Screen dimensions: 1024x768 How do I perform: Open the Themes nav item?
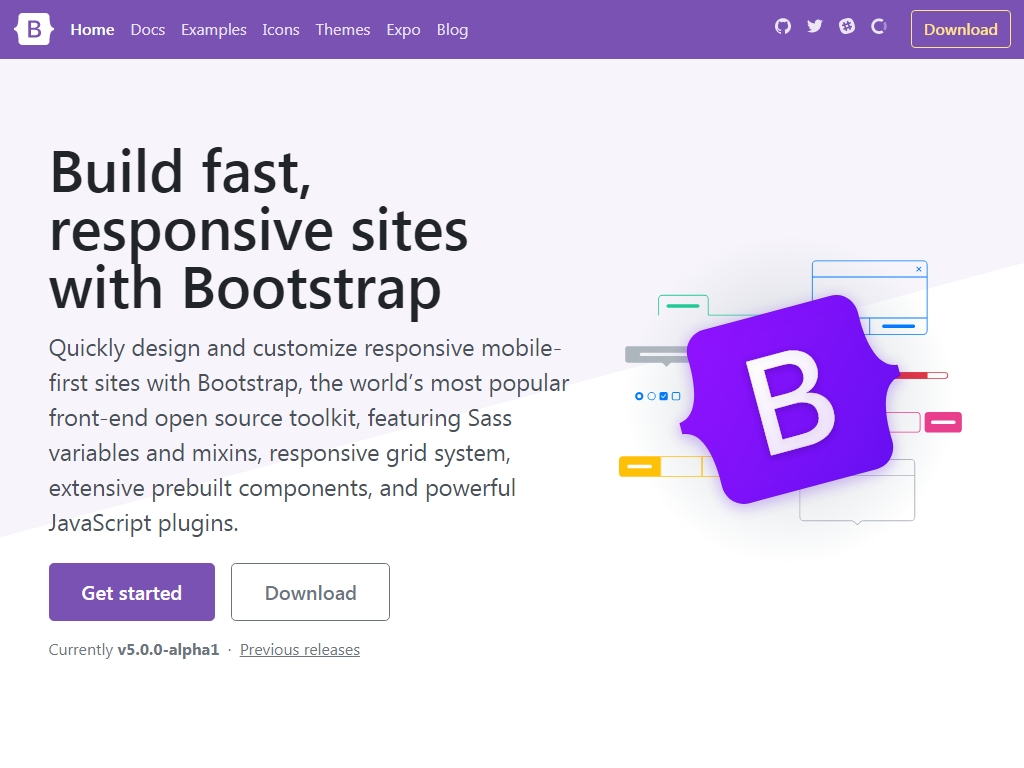343,30
